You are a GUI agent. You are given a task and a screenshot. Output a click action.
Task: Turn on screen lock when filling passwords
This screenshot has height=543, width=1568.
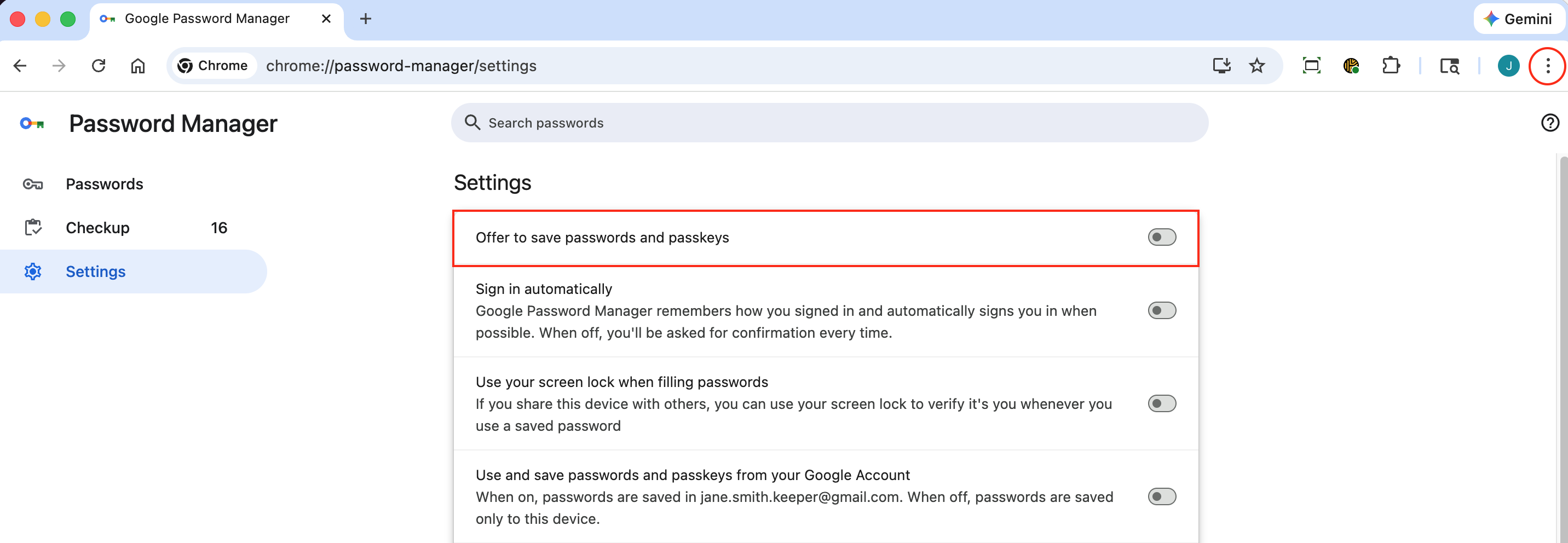click(x=1161, y=403)
